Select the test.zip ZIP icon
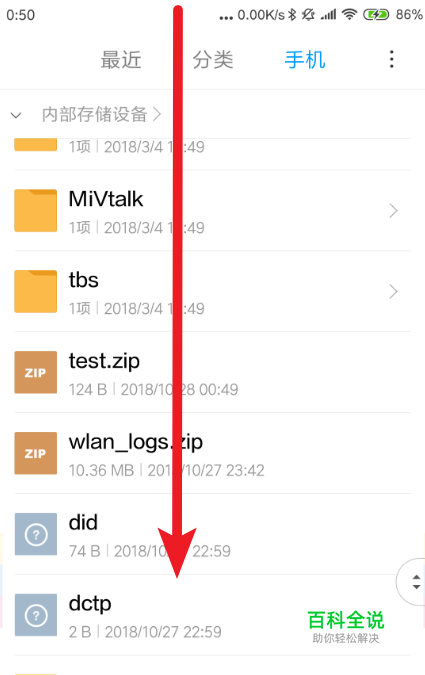 pos(36,372)
